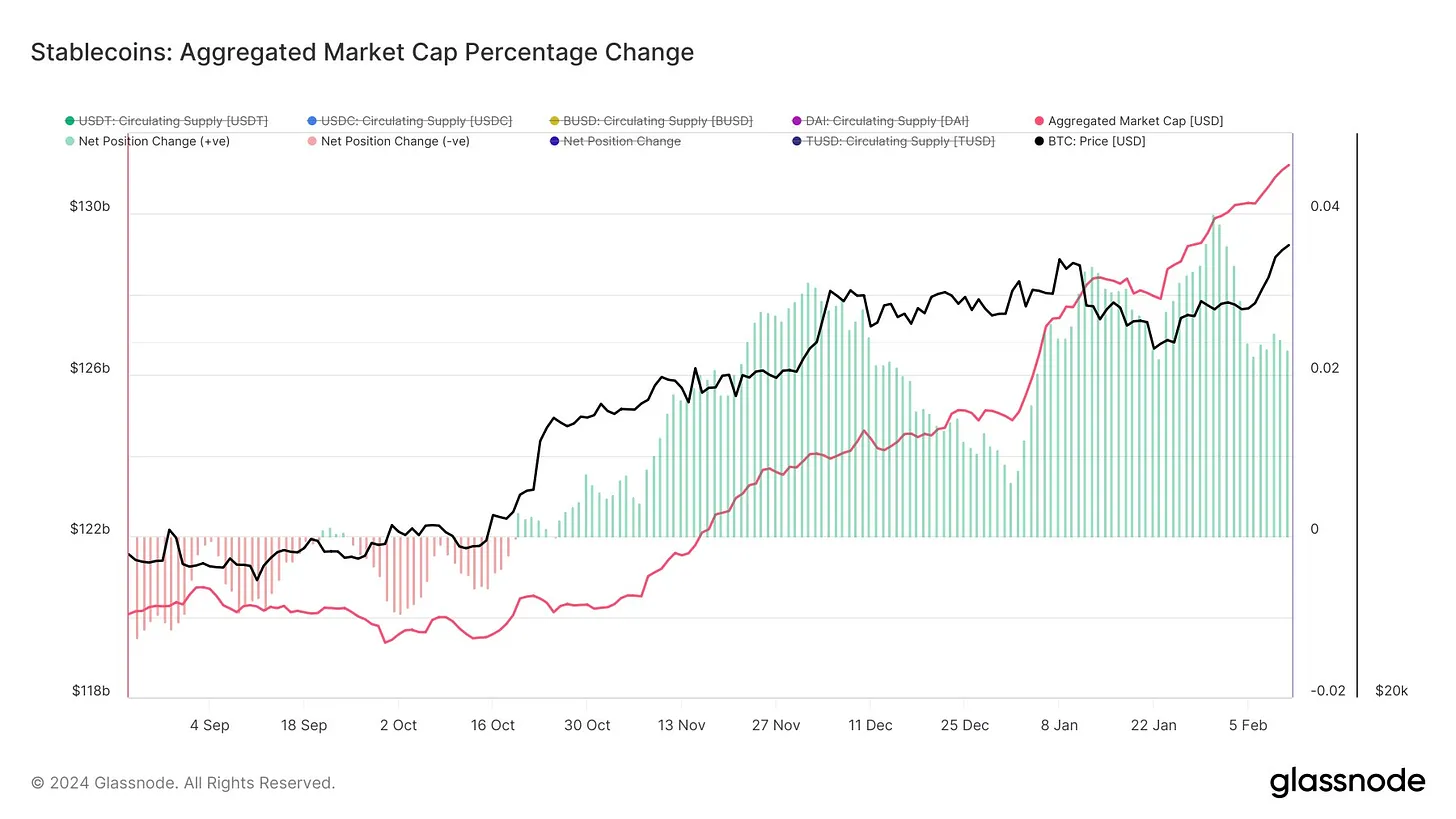The height and width of the screenshot is (819, 1456).
Task: Click the 27 Nov x-axis label
Action: 775,725
